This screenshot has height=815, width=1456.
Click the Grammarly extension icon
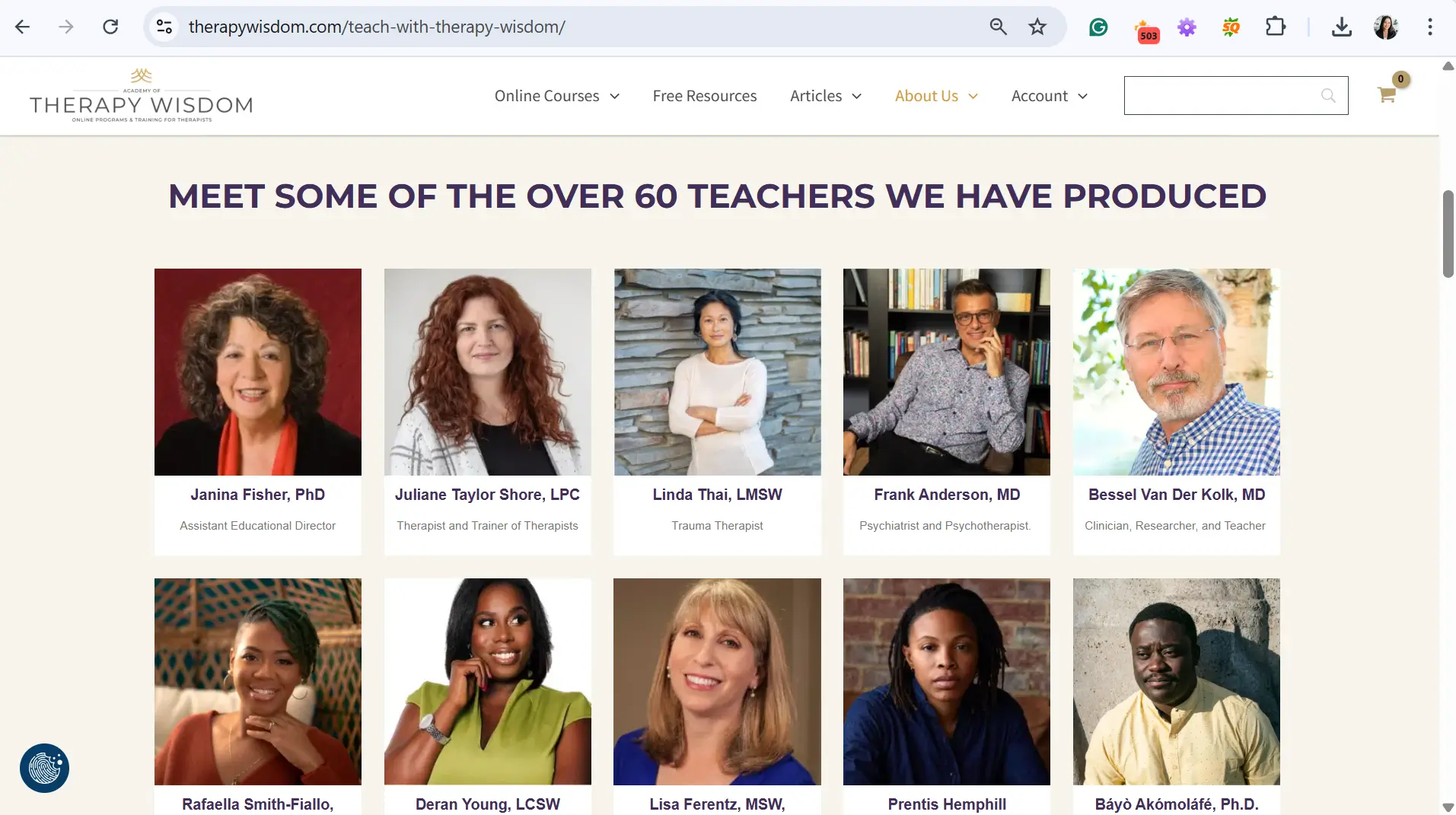coord(1098,27)
